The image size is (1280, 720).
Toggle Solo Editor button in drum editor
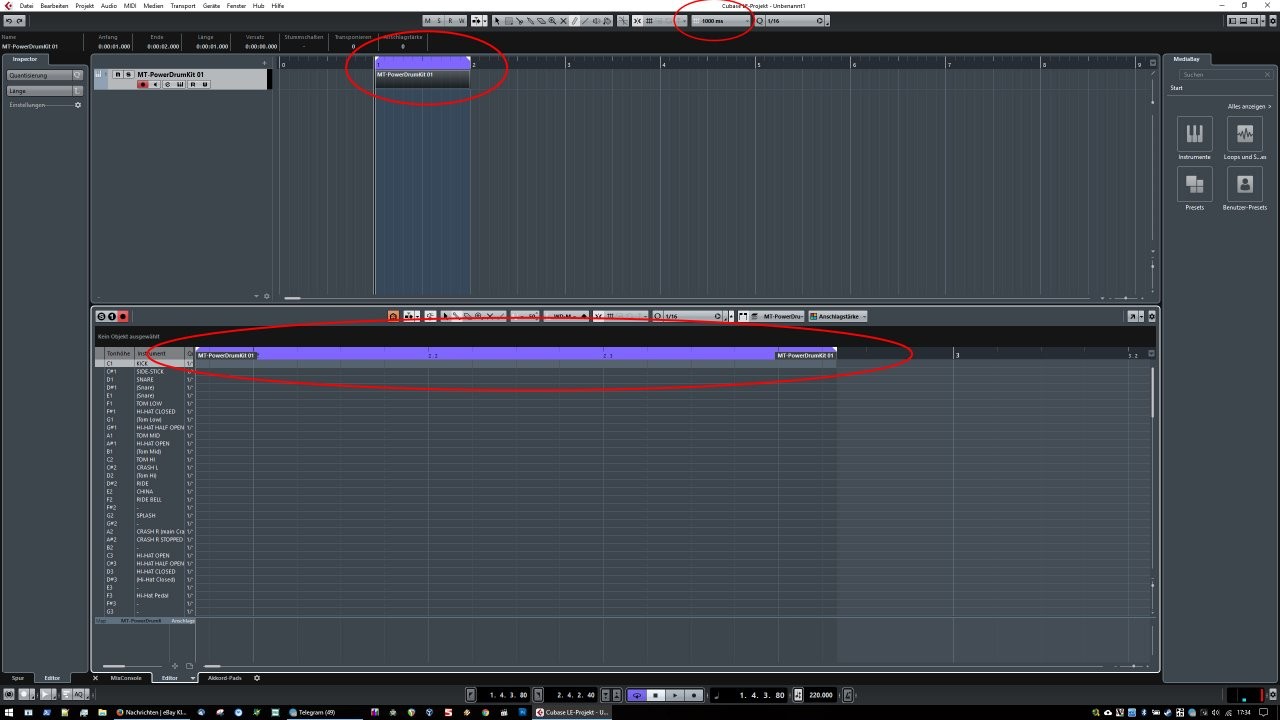tap(101, 316)
